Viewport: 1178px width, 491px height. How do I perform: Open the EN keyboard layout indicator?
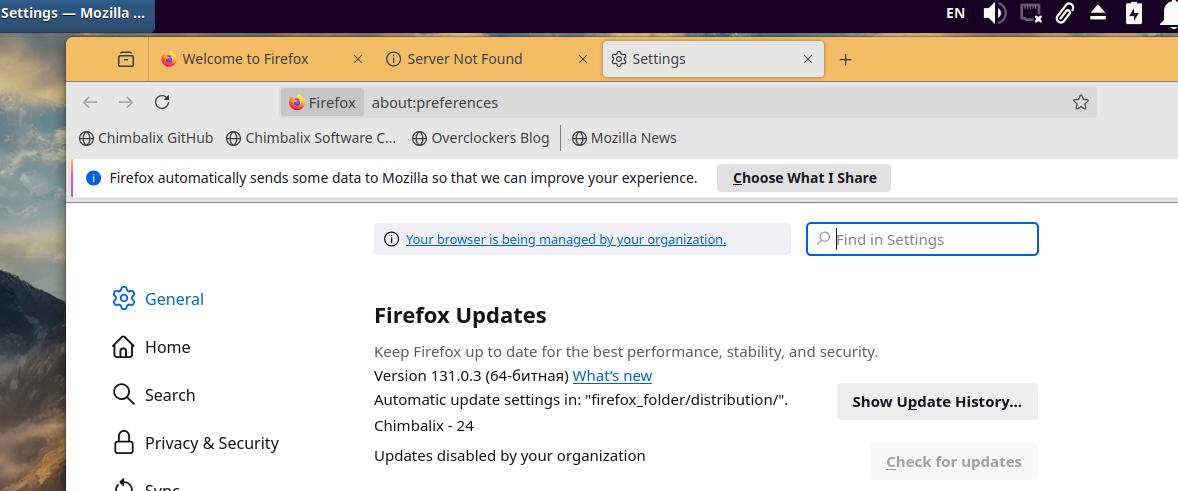tap(955, 13)
